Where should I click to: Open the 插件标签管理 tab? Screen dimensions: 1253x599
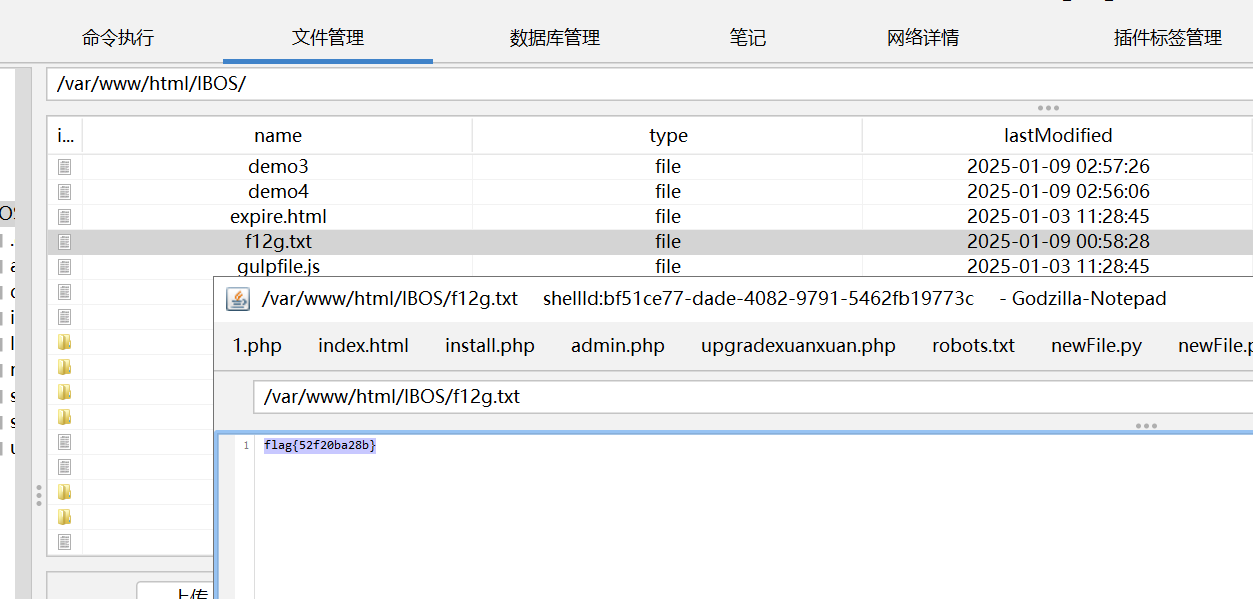(1168, 38)
